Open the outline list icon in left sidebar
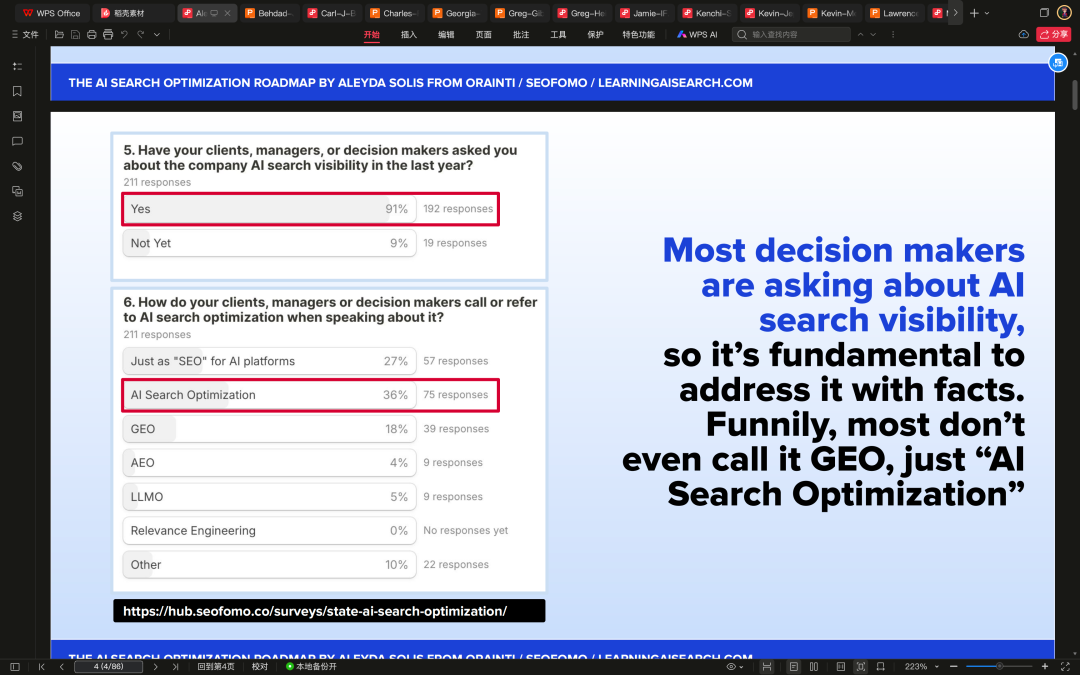Screen dimensions: 1080x675 click(x=18, y=66)
